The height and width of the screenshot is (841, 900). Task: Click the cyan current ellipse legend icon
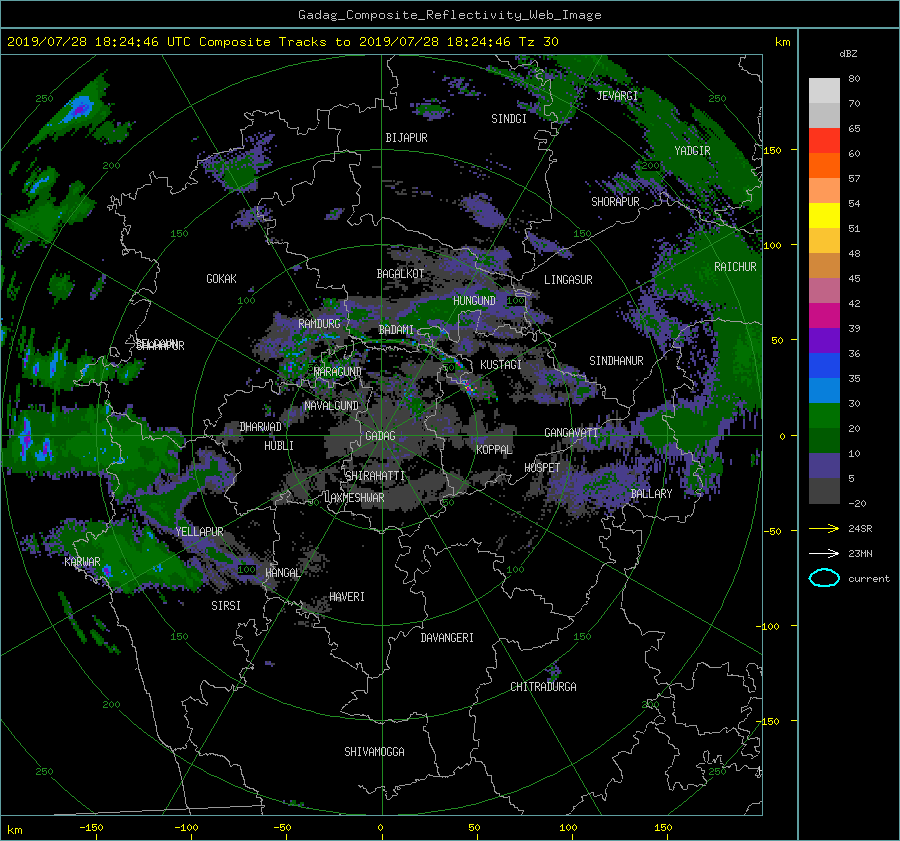[824, 578]
